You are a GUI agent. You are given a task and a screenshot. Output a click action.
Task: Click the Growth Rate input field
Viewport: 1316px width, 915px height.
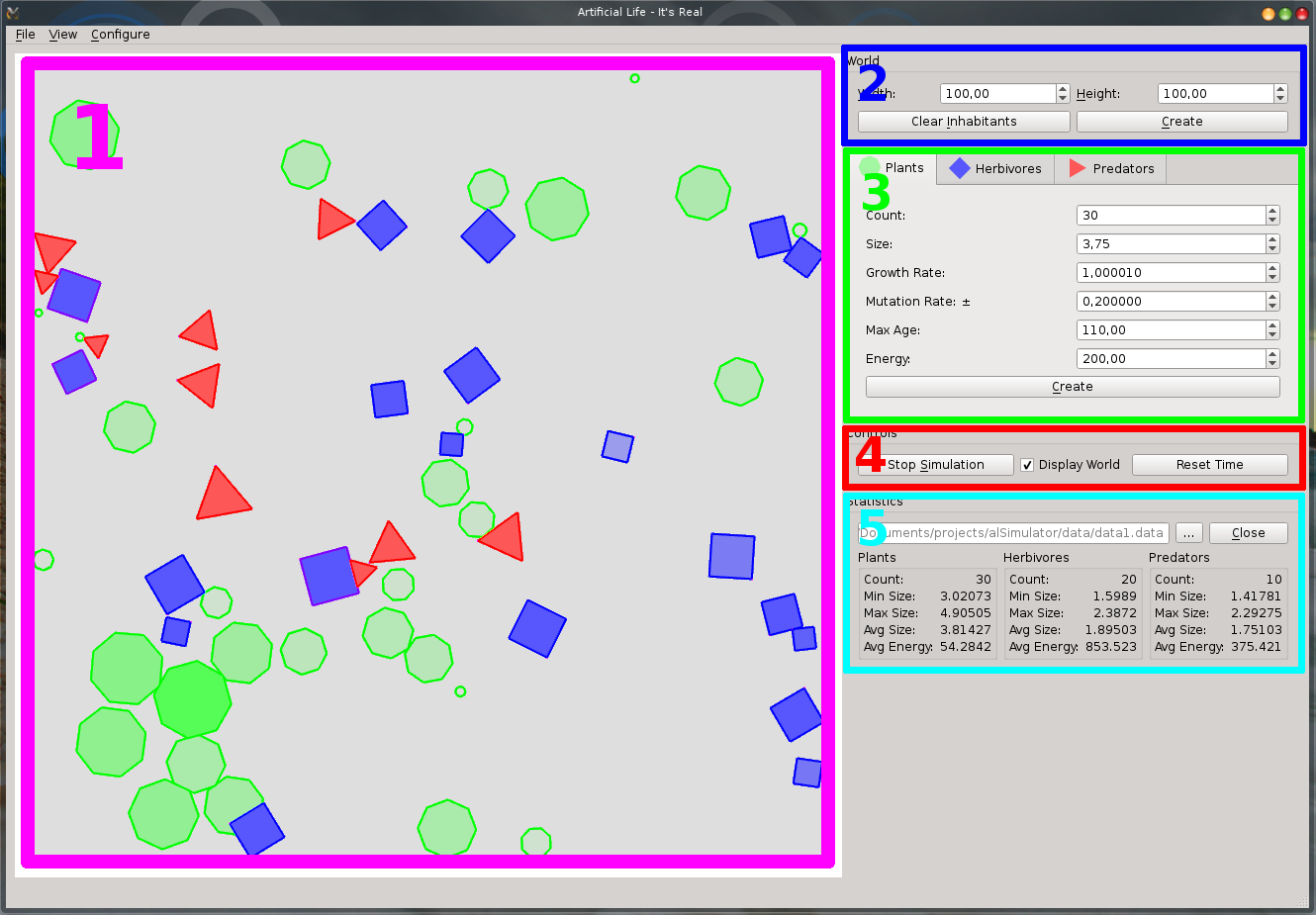[x=1172, y=273]
